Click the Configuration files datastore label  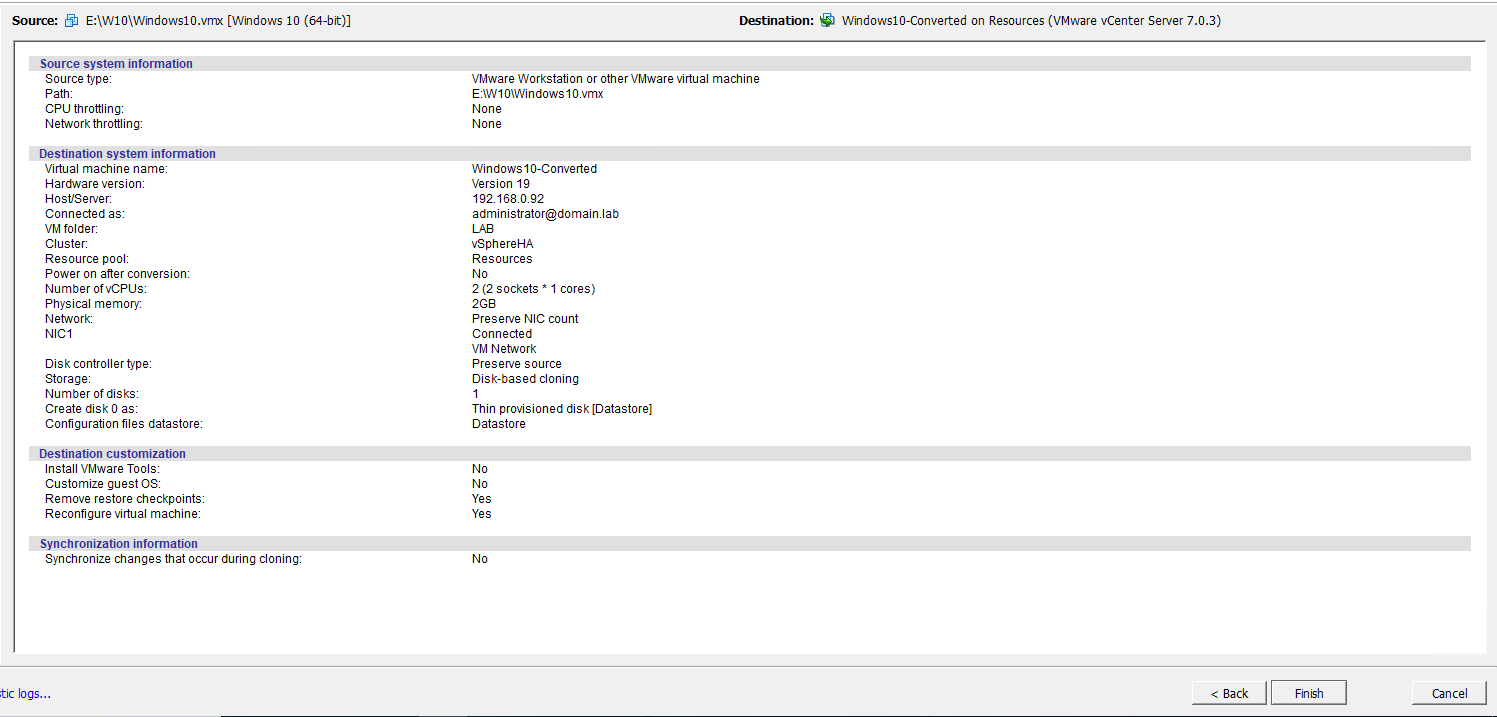(x=124, y=424)
